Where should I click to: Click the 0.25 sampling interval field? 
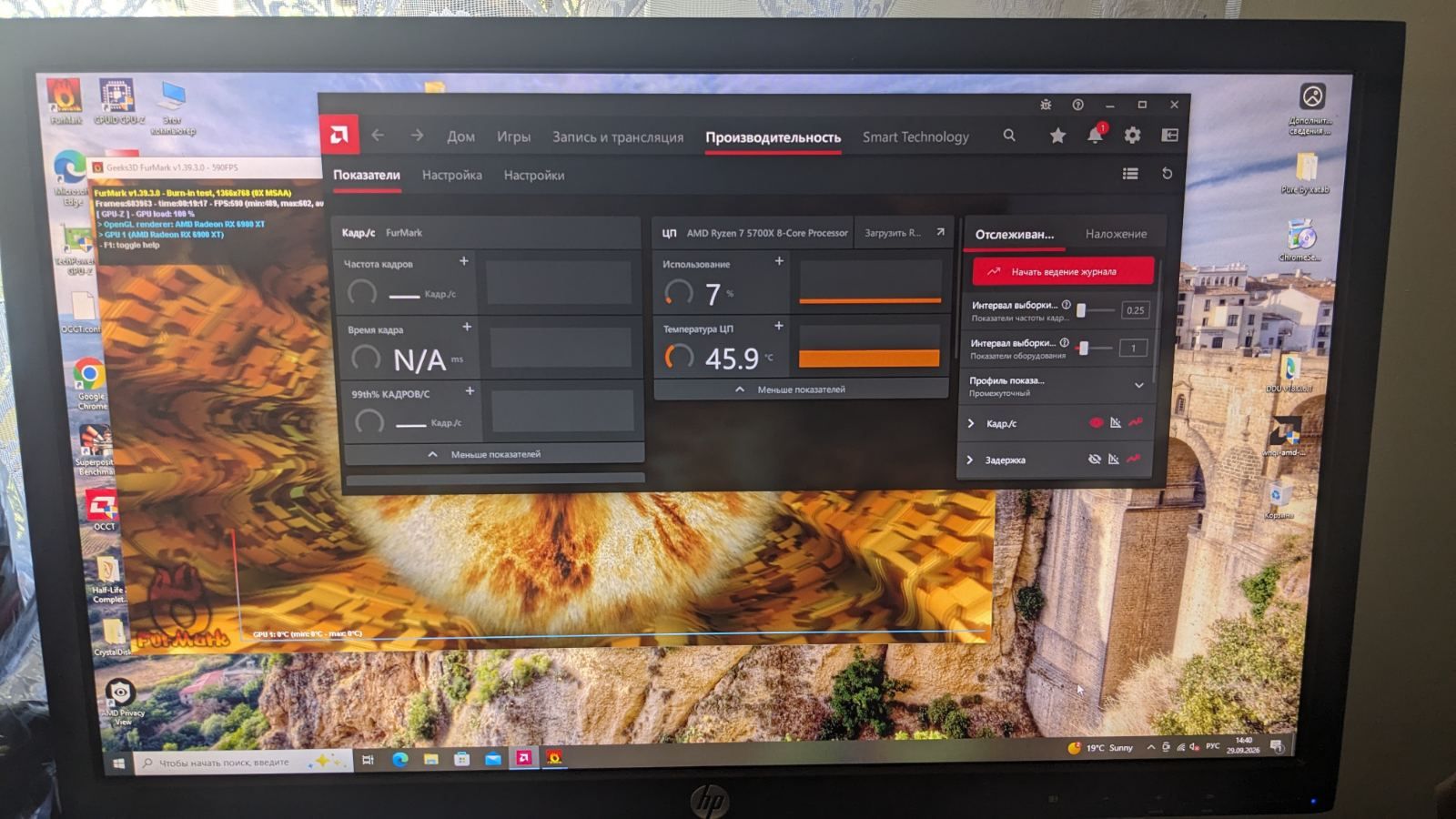click(1135, 310)
